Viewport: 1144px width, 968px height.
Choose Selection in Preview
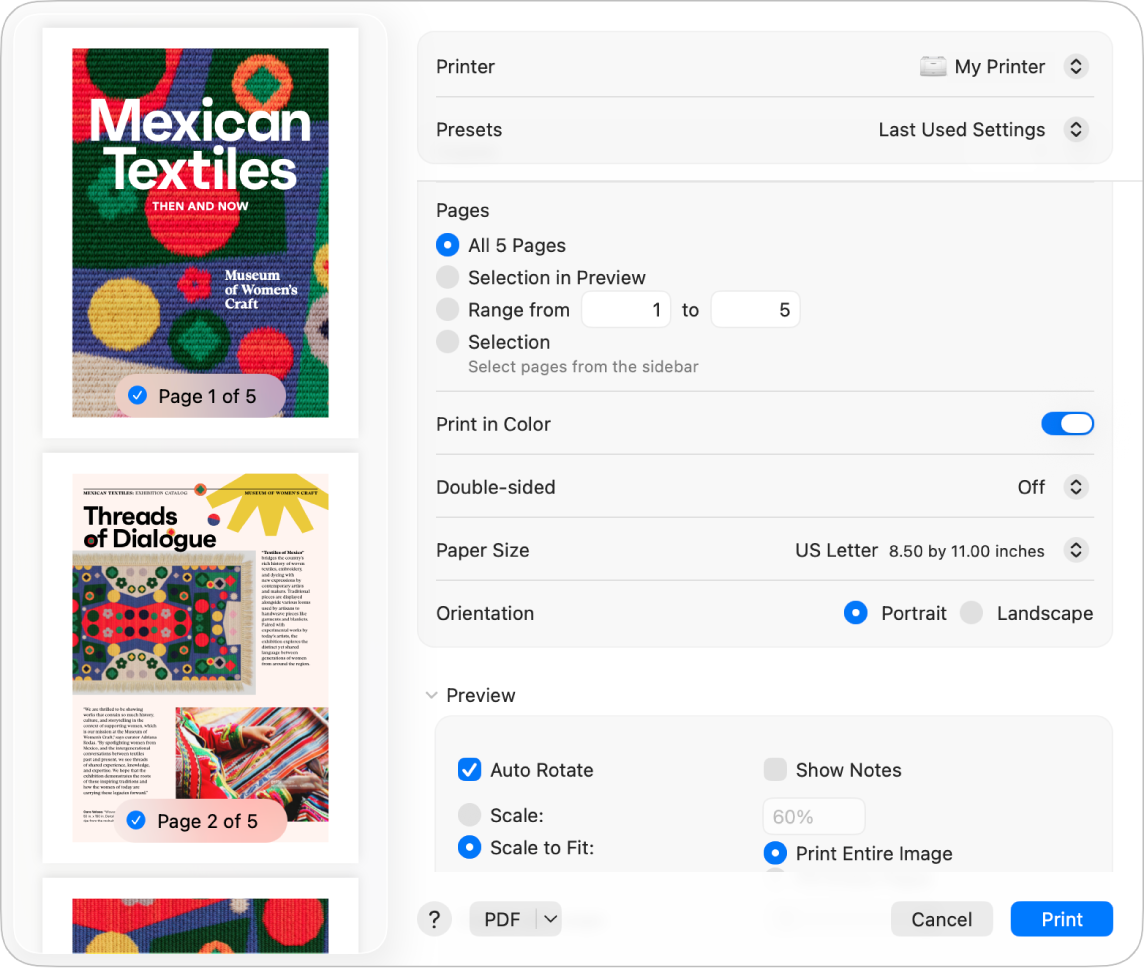click(447, 277)
